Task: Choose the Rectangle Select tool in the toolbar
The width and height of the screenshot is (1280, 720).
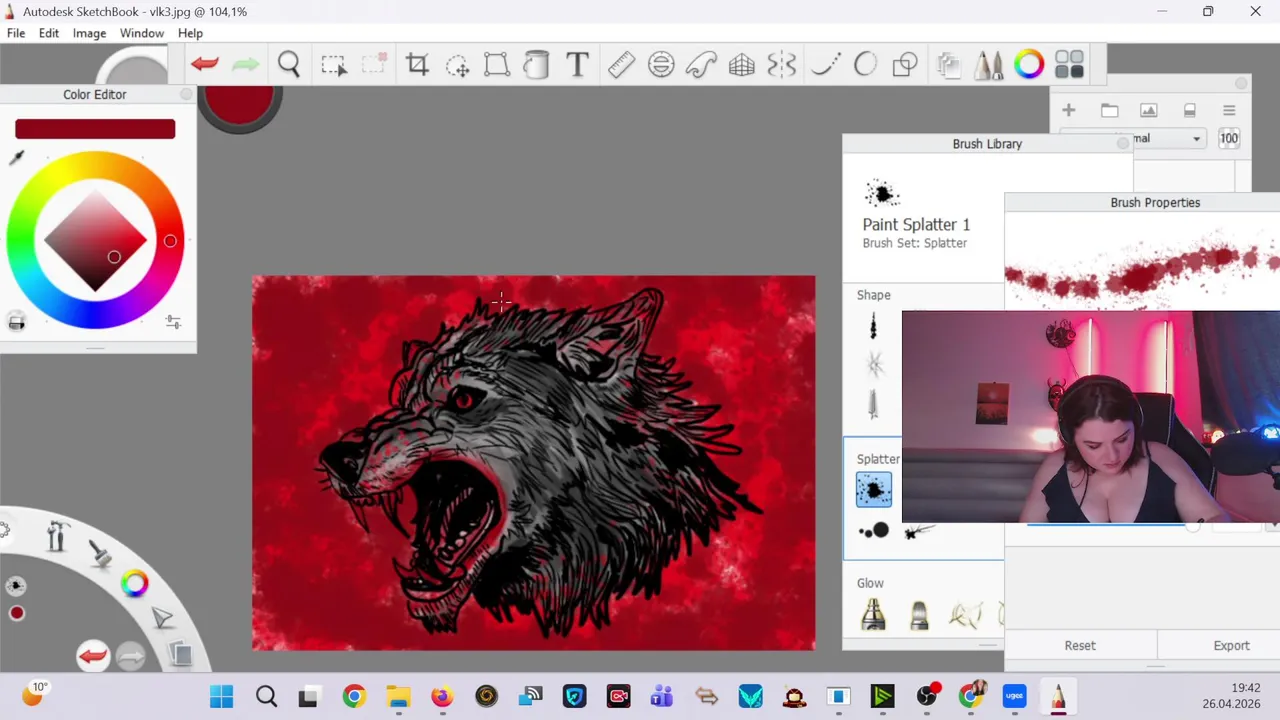Action: pyautogui.click(x=334, y=65)
